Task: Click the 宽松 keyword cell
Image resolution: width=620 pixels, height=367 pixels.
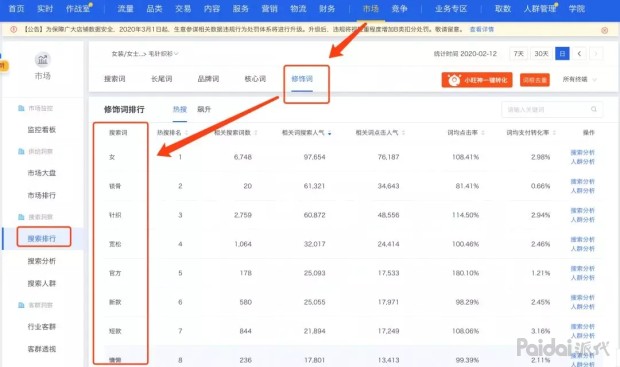Action: tap(115, 244)
